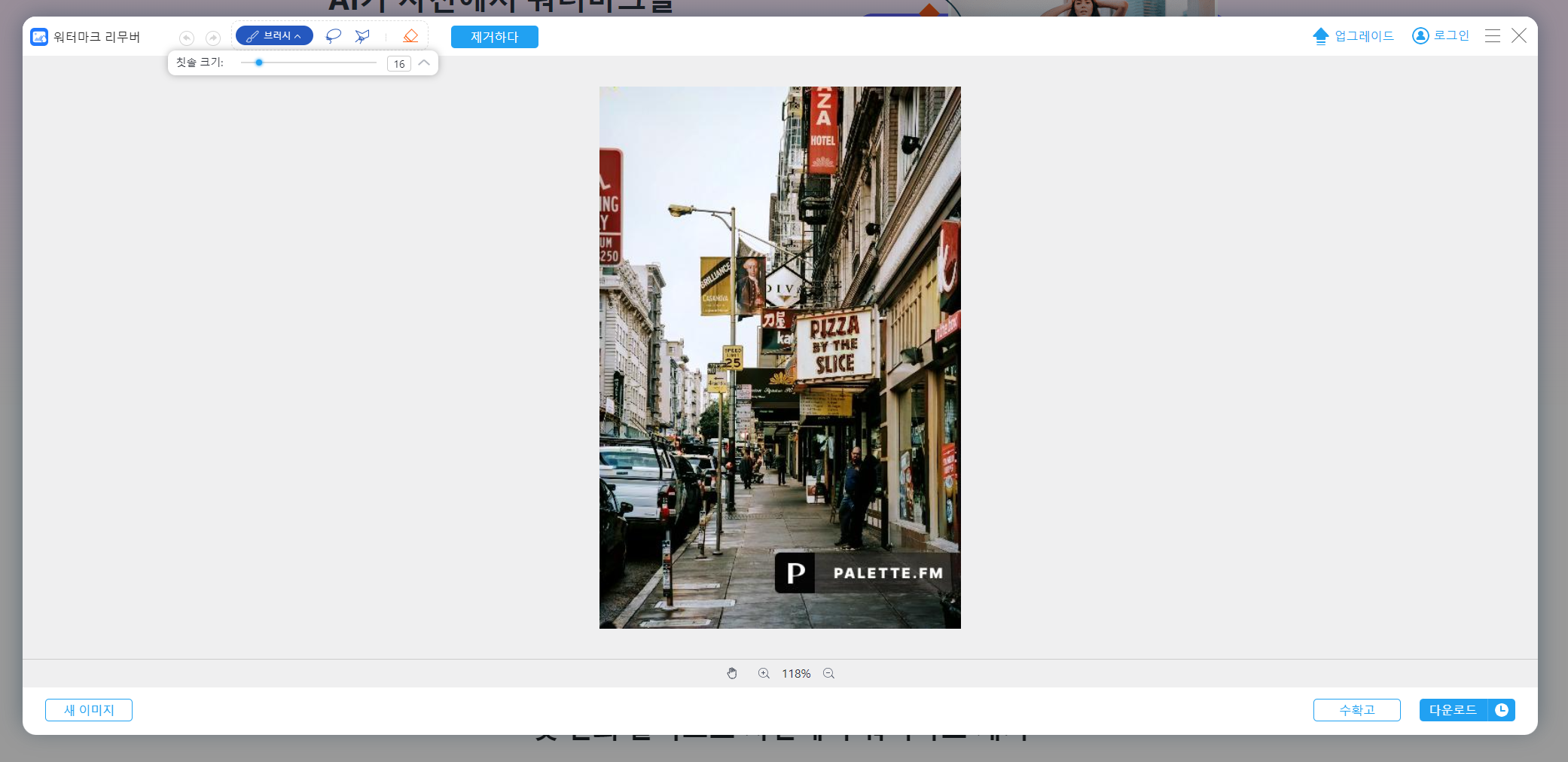The width and height of the screenshot is (1568, 762).
Task: Select the hand pan tool
Action: [x=732, y=673]
